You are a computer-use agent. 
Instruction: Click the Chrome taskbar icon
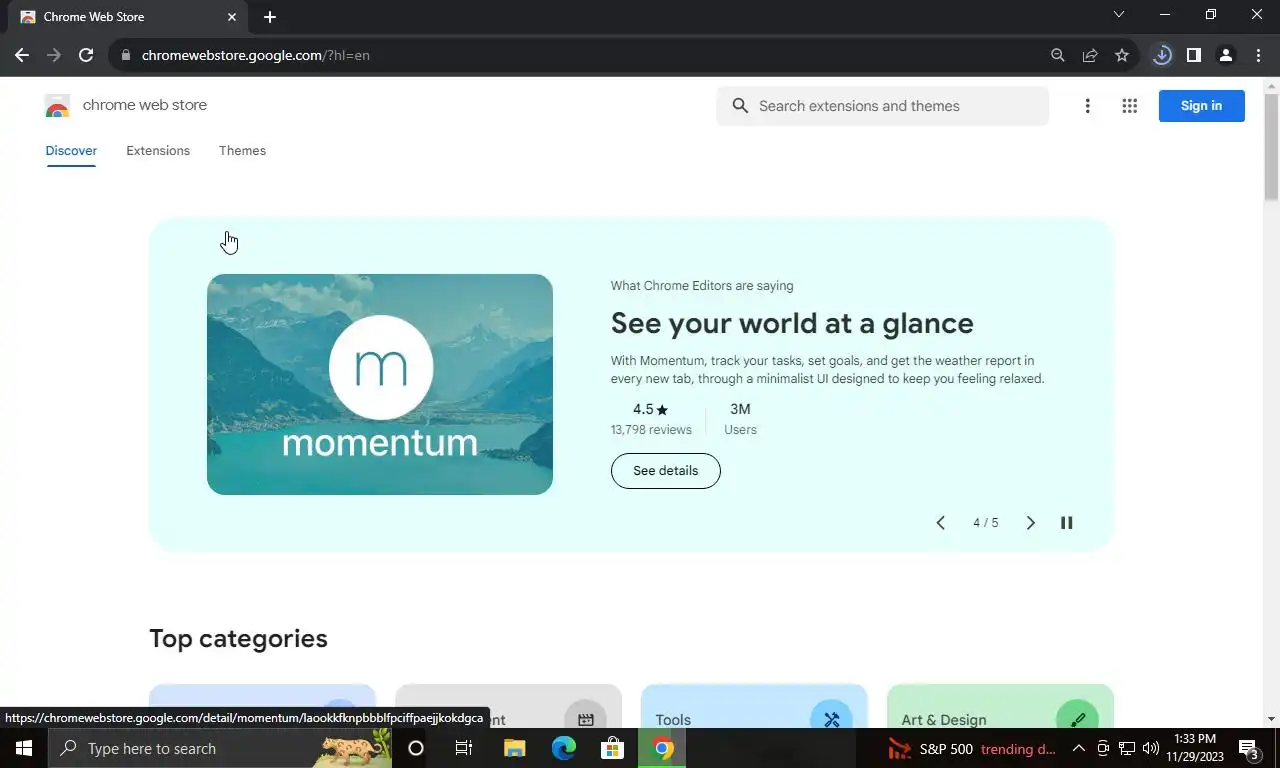(663, 748)
